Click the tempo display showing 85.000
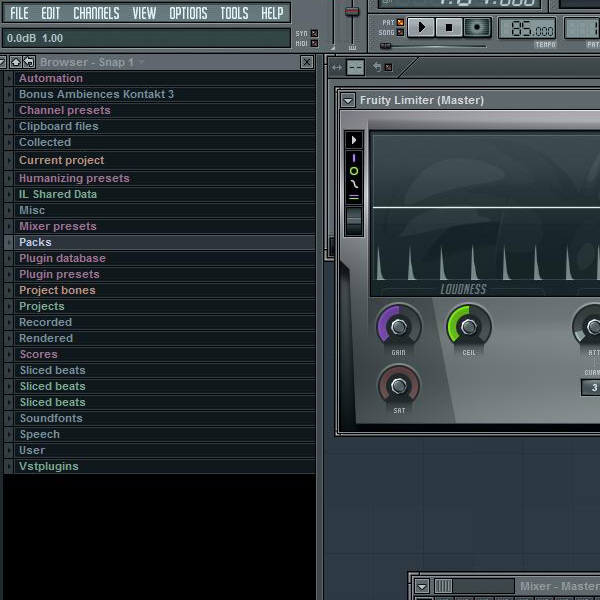Image resolution: width=600 pixels, height=600 pixels. coord(527,28)
